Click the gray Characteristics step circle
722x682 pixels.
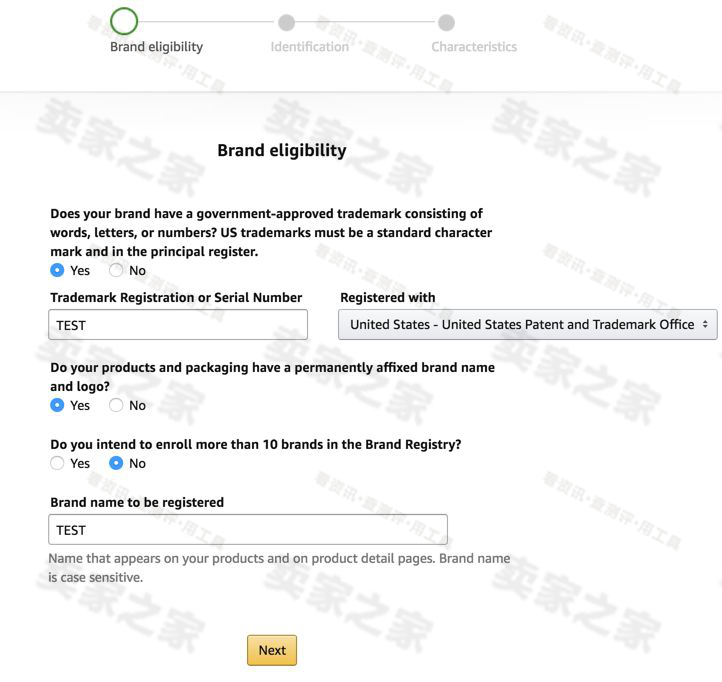coord(446,22)
